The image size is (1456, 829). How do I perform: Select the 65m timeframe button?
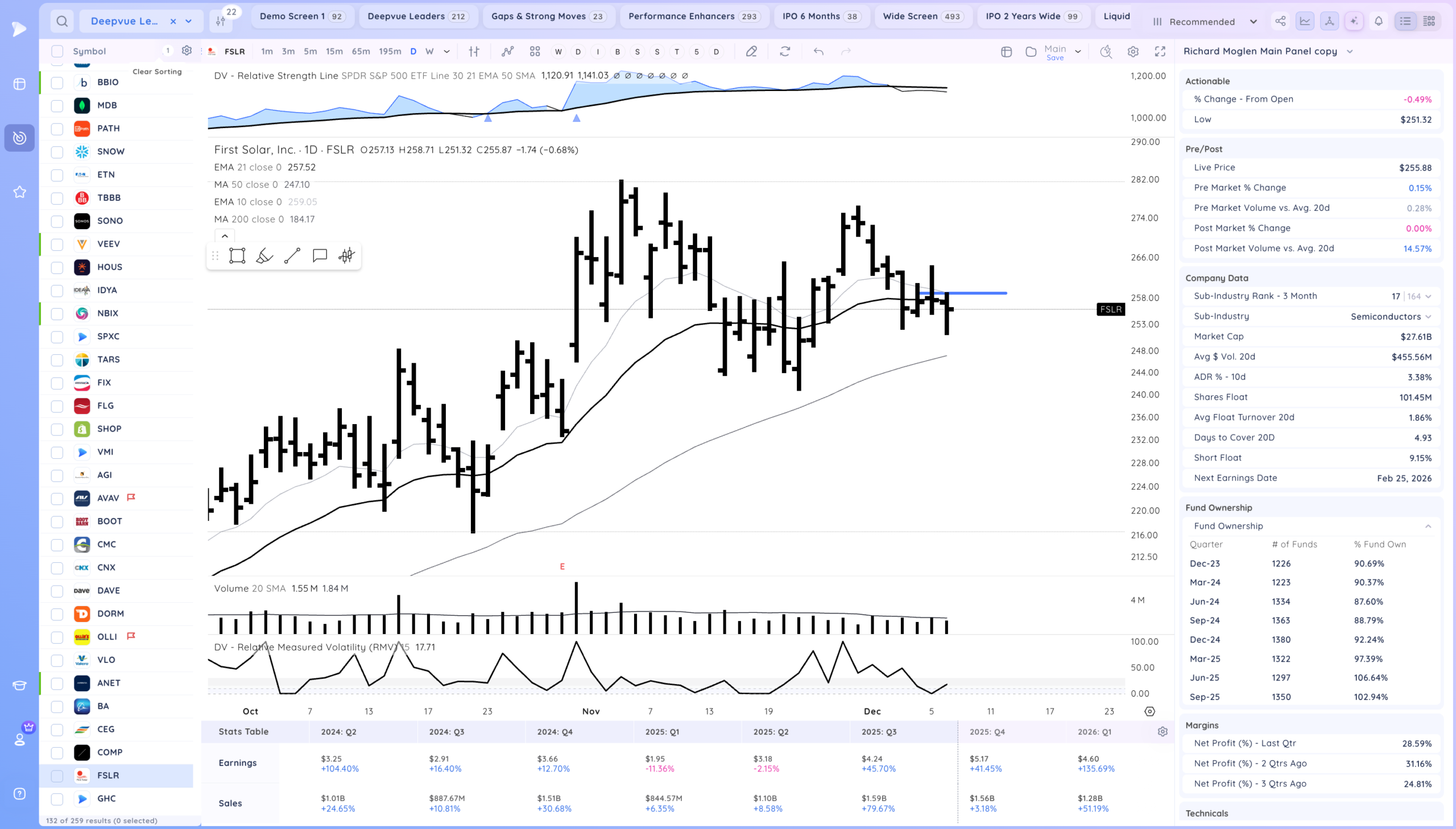point(361,51)
